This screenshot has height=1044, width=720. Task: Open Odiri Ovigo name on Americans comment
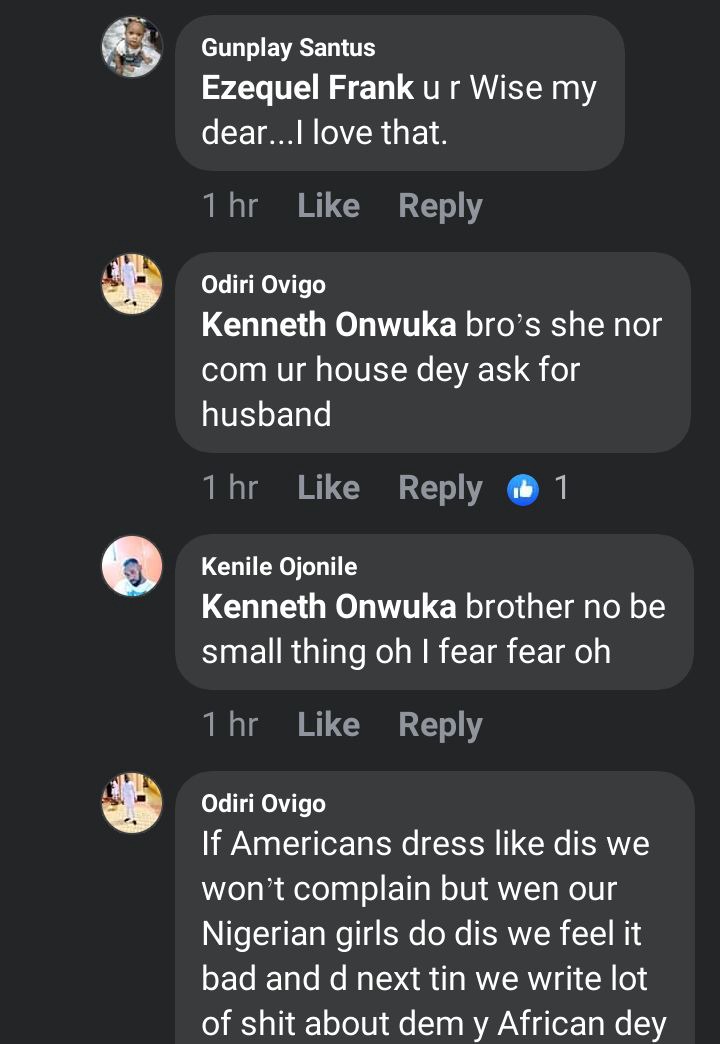click(263, 804)
